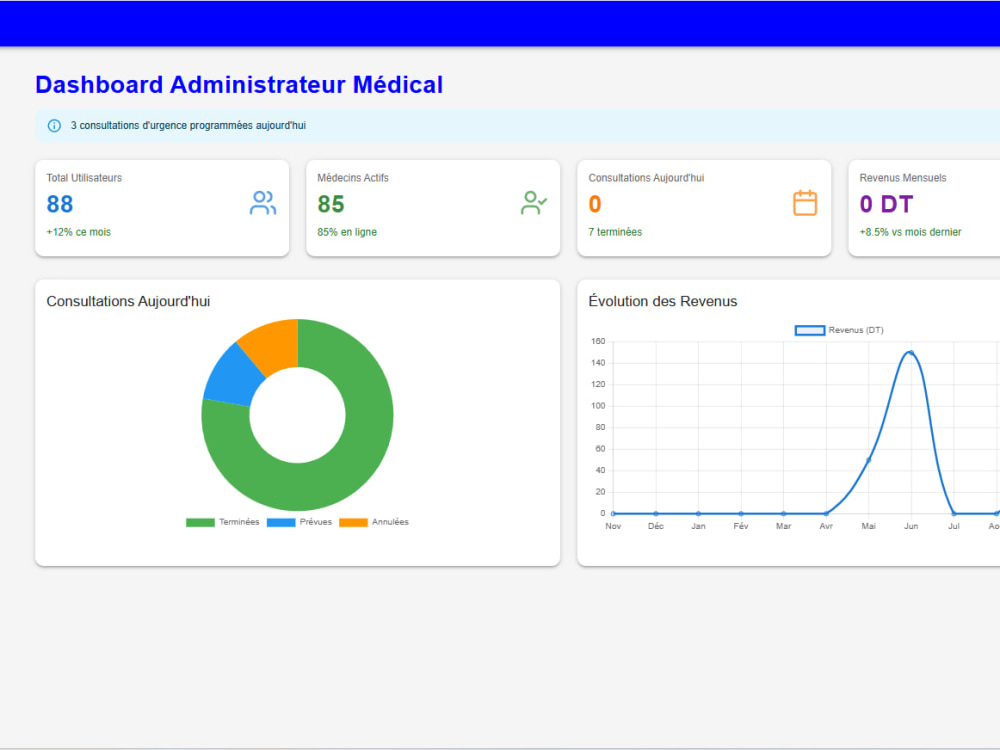Toggle the Prévues legend blue swatch
The height and width of the screenshot is (750, 1000).
coord(281,522)
